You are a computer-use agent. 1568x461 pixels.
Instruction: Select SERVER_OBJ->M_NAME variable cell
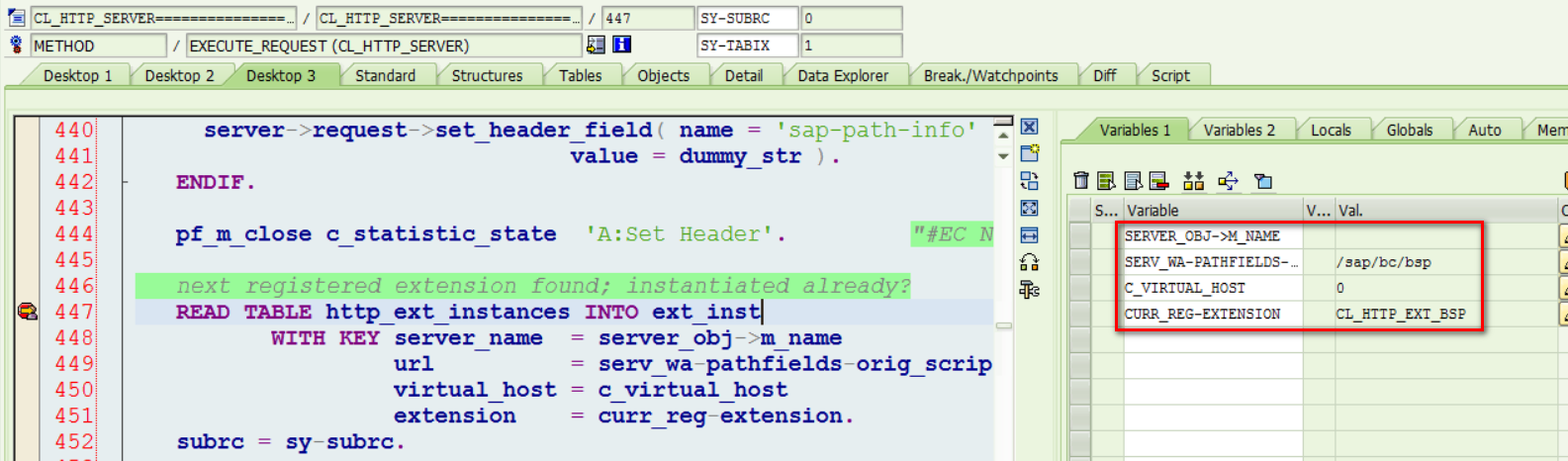pos(1213,236)
